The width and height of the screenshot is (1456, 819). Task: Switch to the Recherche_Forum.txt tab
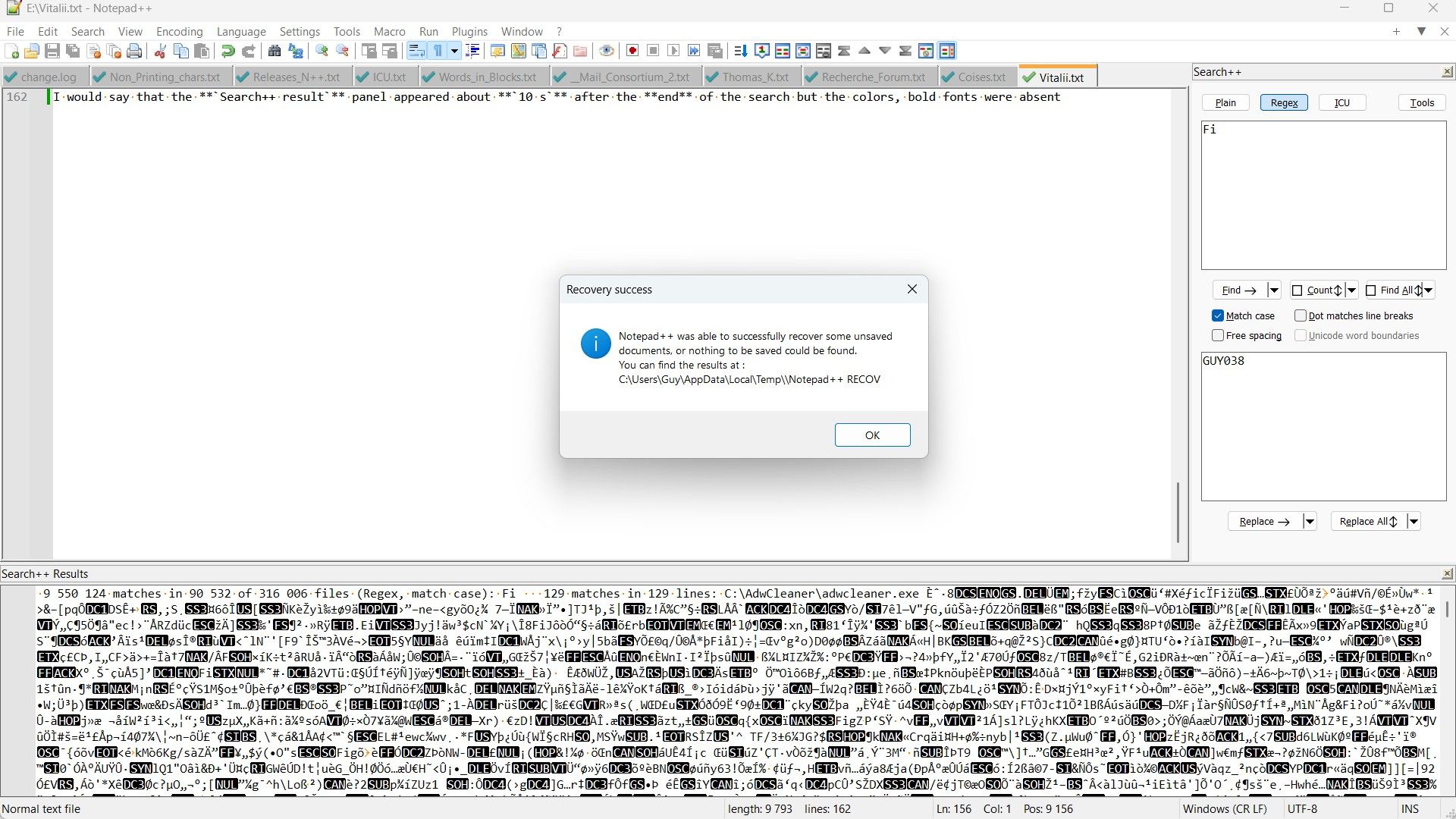pos(870,77)
